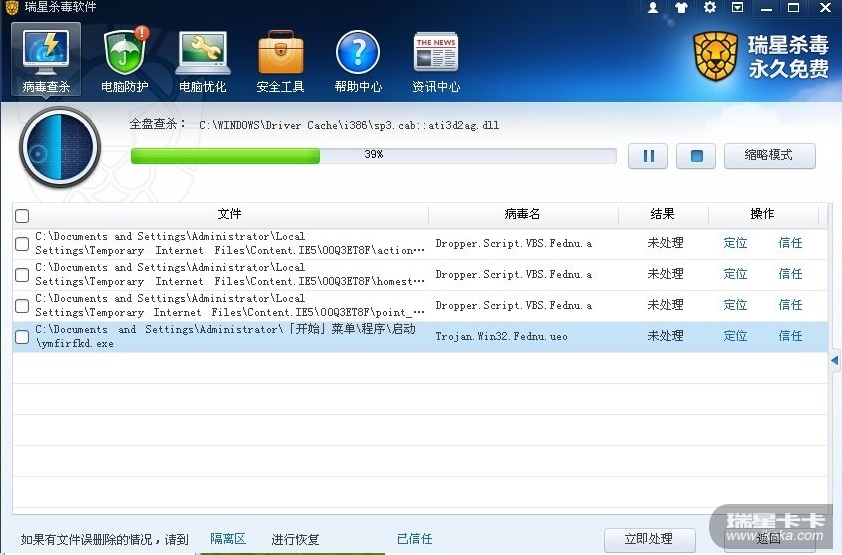Click 信任 for the ymfirfkd.exe row
This screenshot has width=842, height=555.
coord(790,337)
